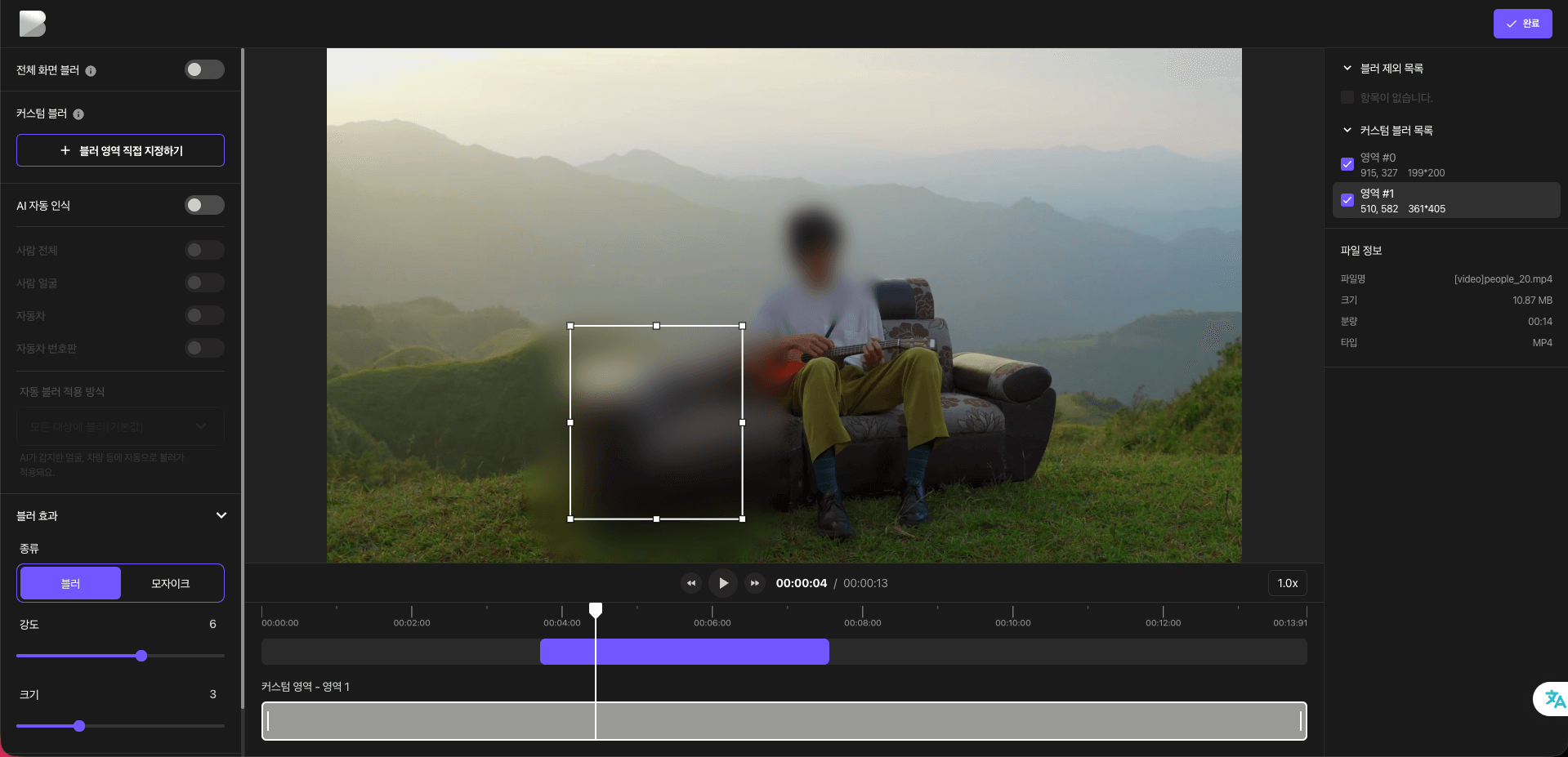Image resolution: width=1568 pixels, height=757 pixels.
Task: Click top-center resize handle of blur box
Action: pos(656,326)
